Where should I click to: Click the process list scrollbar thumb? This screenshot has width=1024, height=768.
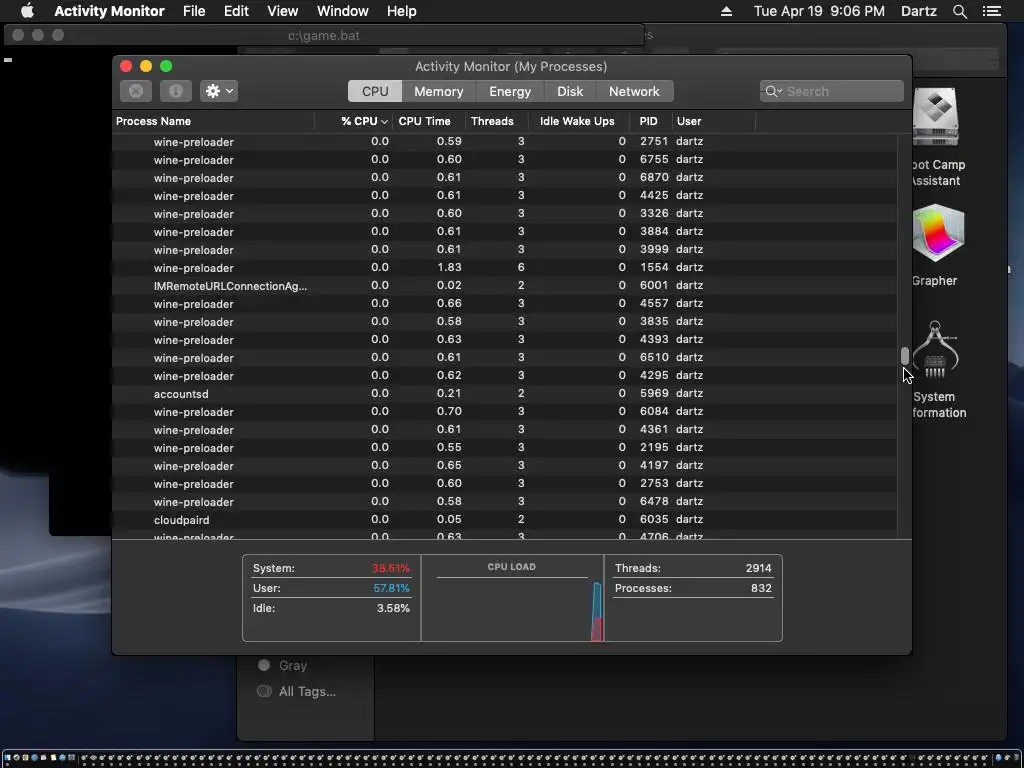tap(904, 356)
